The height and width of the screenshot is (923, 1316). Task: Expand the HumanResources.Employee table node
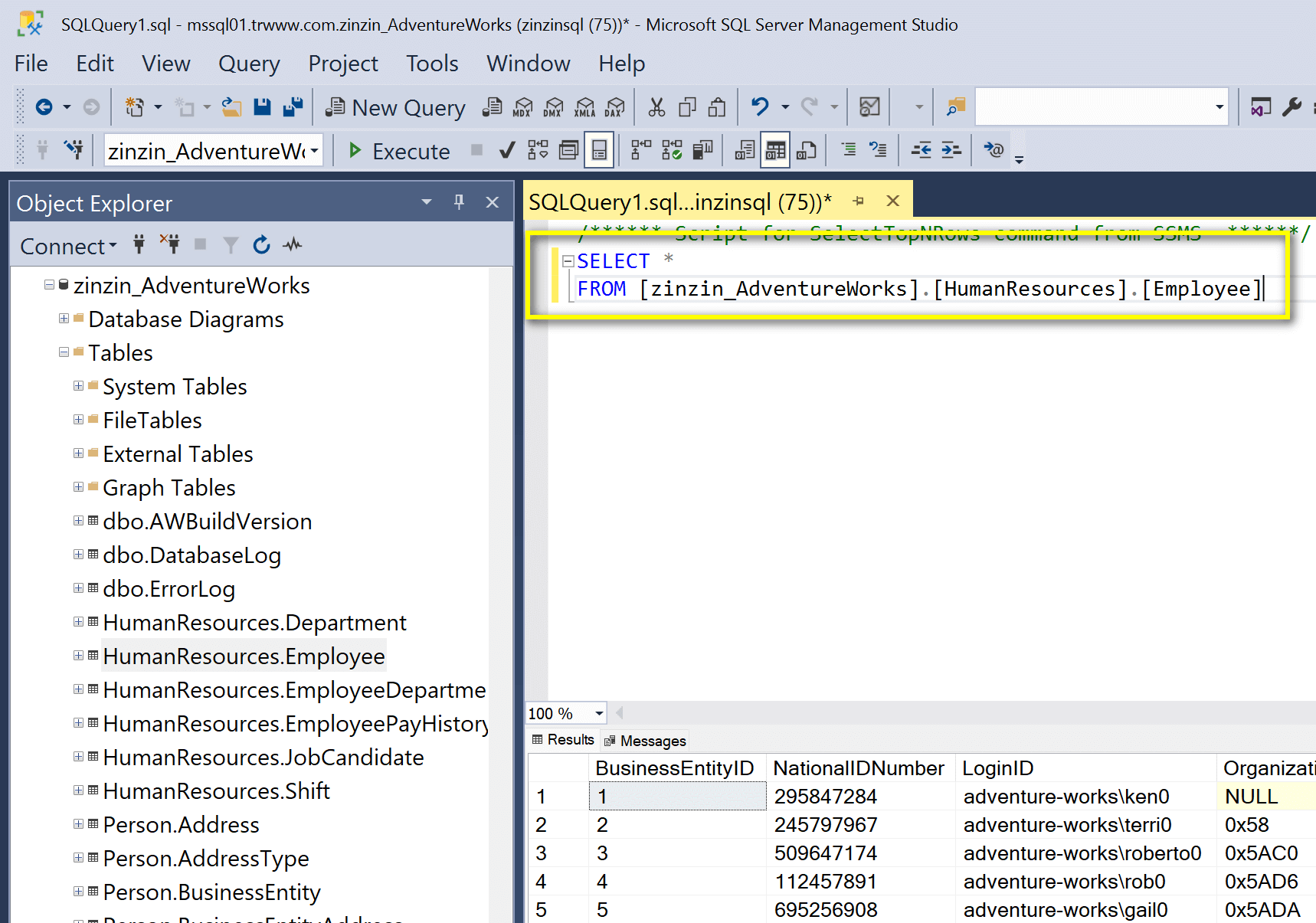(x=79, y=656)
